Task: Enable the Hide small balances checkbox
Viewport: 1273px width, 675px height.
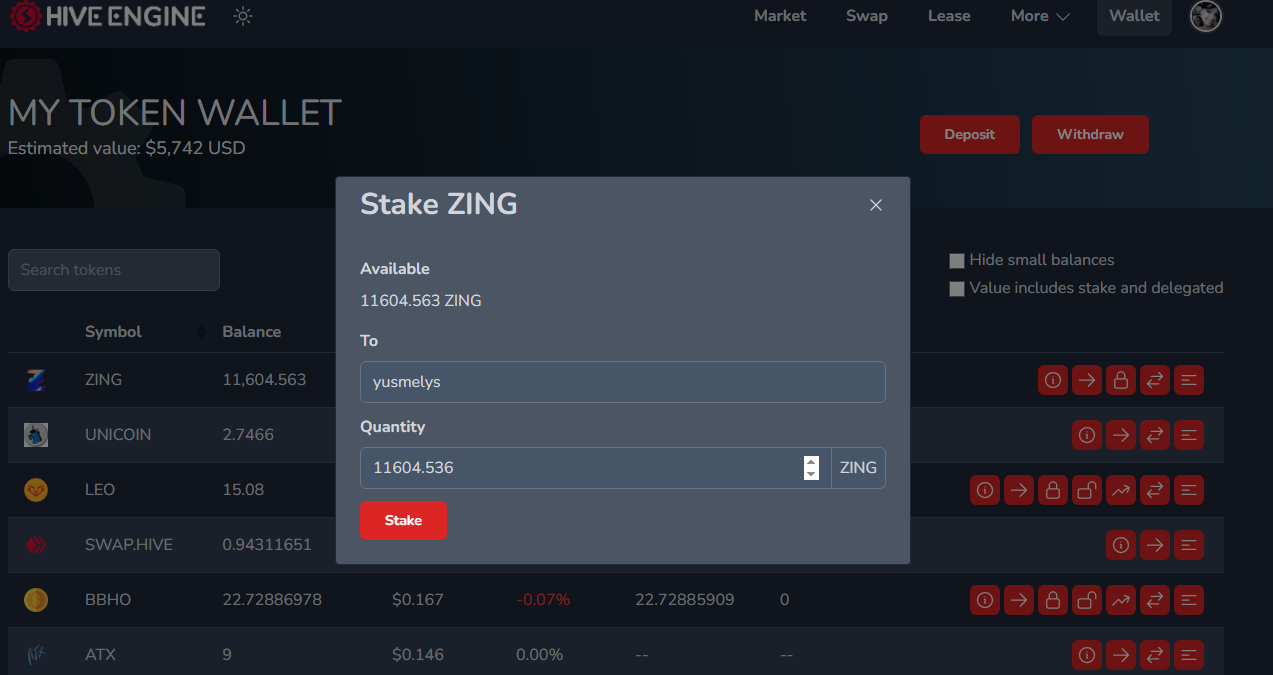Action: 958,260
